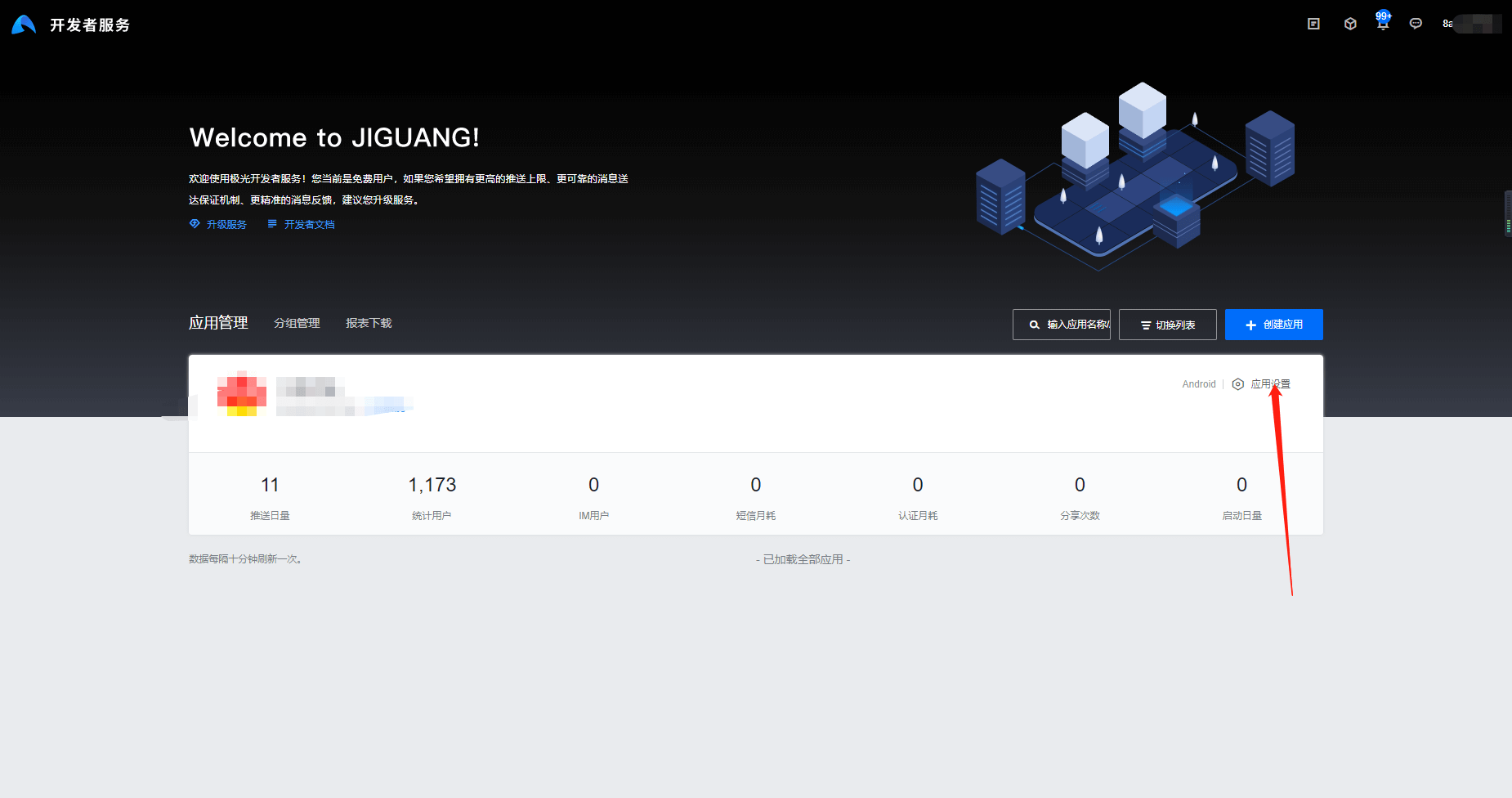The image size is (1512, 798).
Task: Click the 已加载全部应用 footer text
Action: coord(803,559)
